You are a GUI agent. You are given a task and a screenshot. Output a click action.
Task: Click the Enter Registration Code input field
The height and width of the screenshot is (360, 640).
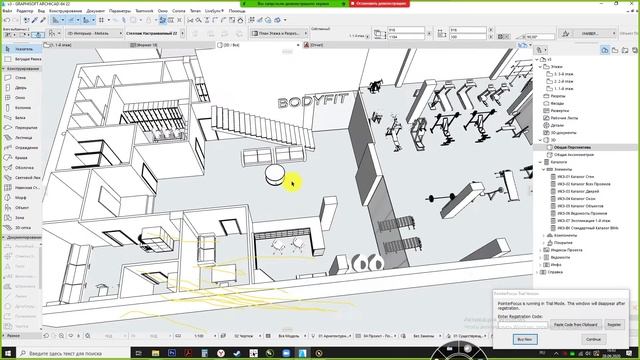tap(523, 325)
